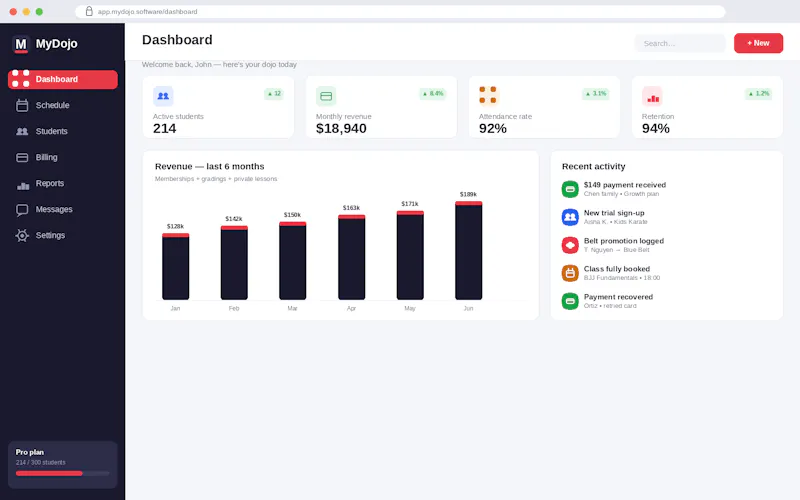
Task: Open the New trial sign-up entry
Action: pyautogui.click(x=666, y=217)
